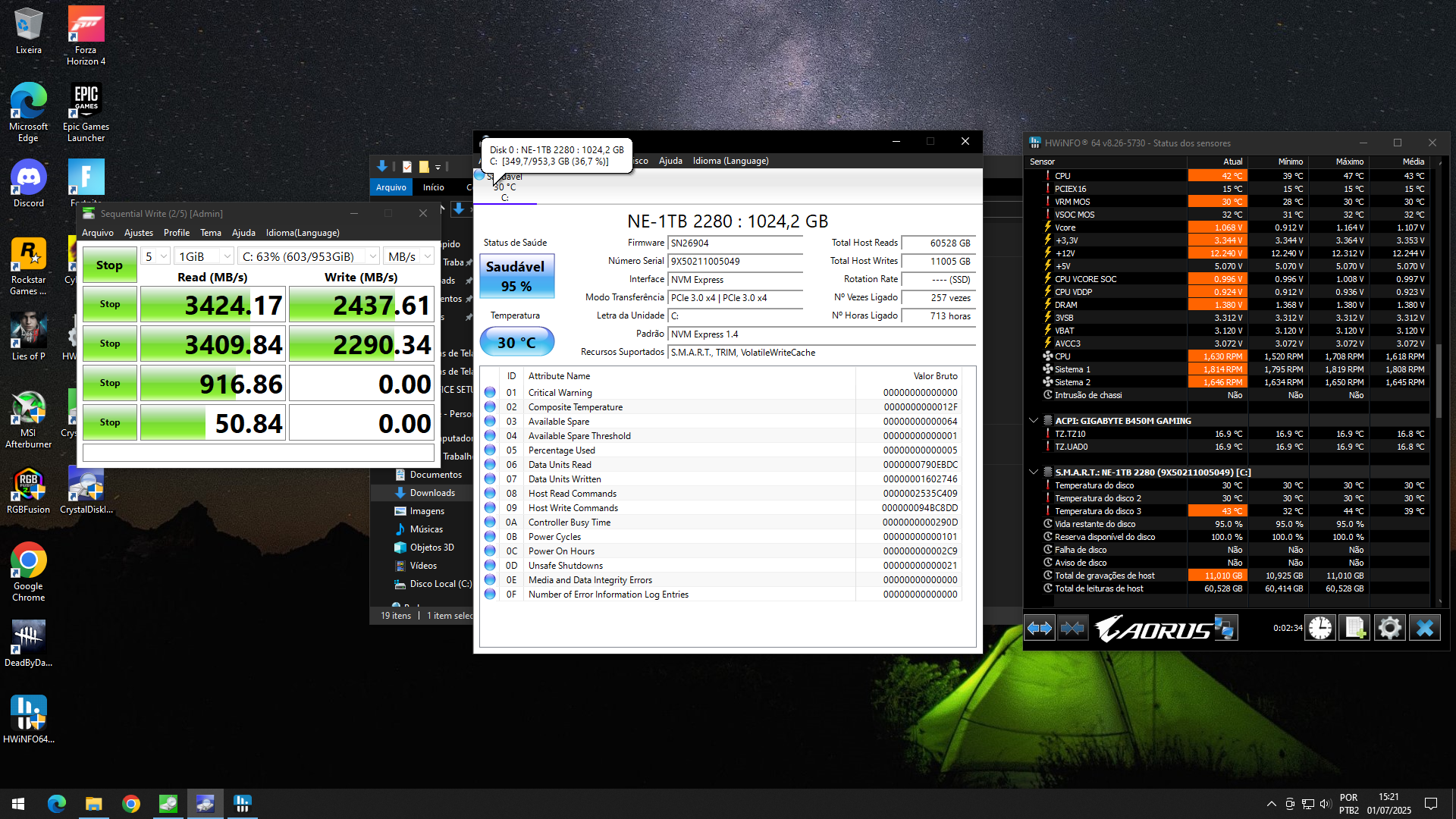Click HWiNFO expand layout arrows icon
The width and height of the screenshot is (1456, 819).
pos(1039,628)
